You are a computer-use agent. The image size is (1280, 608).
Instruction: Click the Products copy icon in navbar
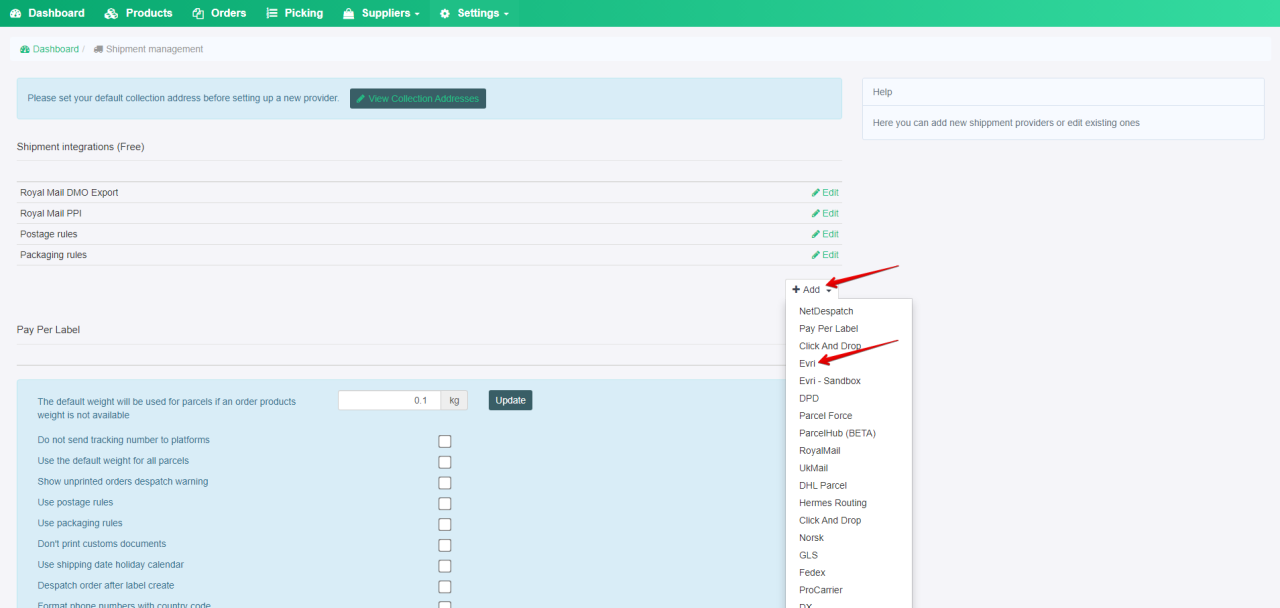tap(110, 13)
